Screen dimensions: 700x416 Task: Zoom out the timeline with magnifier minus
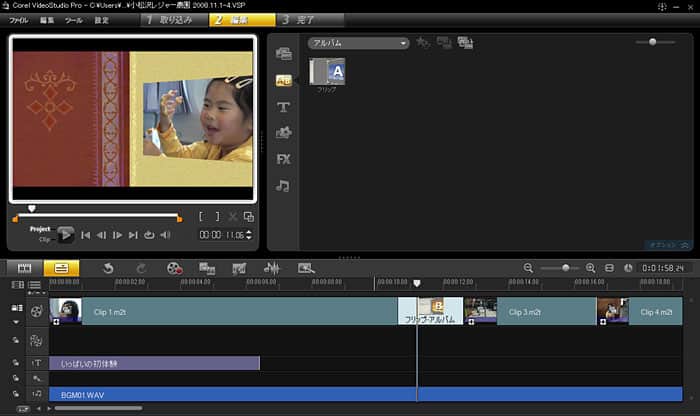528,268
